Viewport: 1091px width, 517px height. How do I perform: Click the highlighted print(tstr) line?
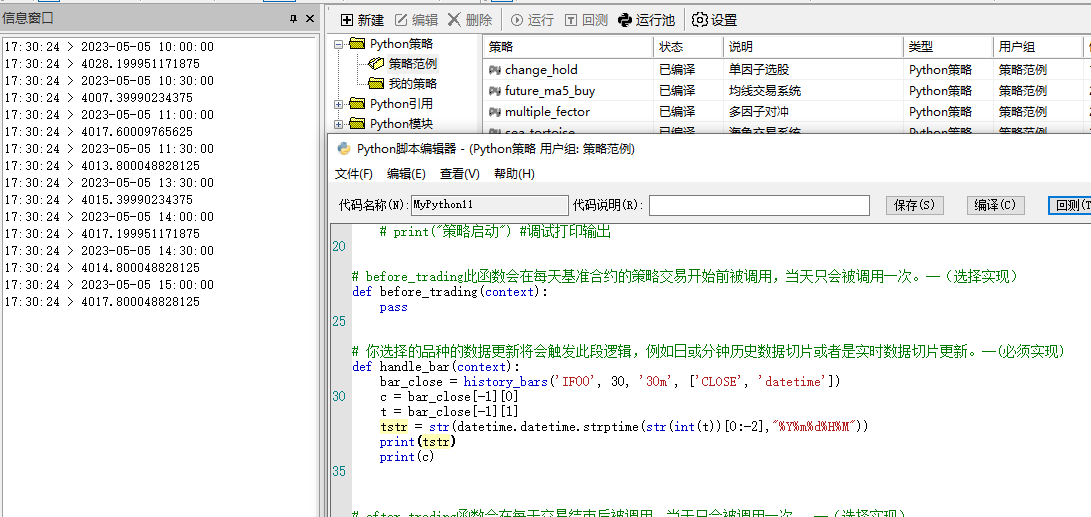pyautogui.click(x=417, y=442)
